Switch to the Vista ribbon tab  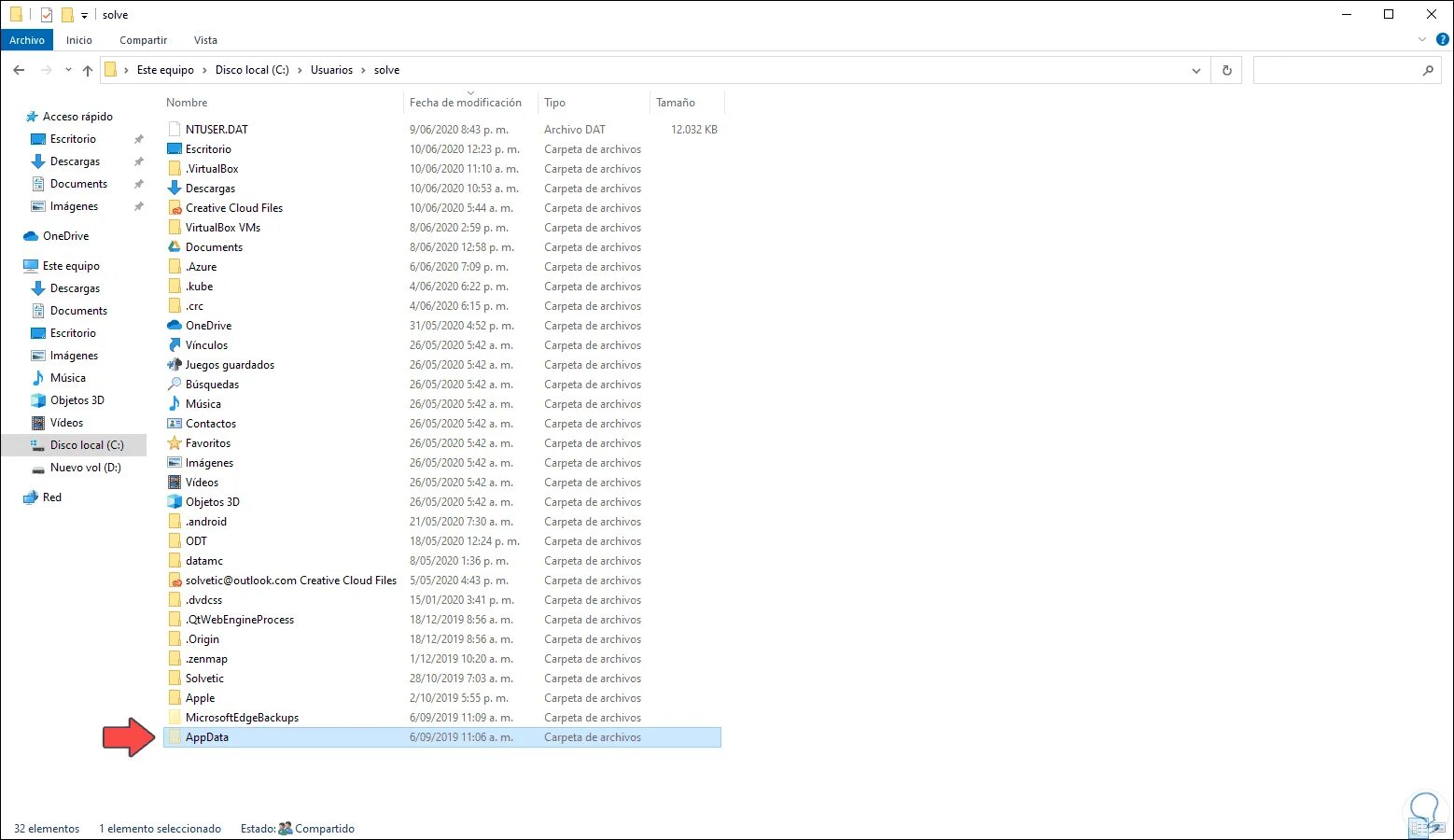pos(205,40)
